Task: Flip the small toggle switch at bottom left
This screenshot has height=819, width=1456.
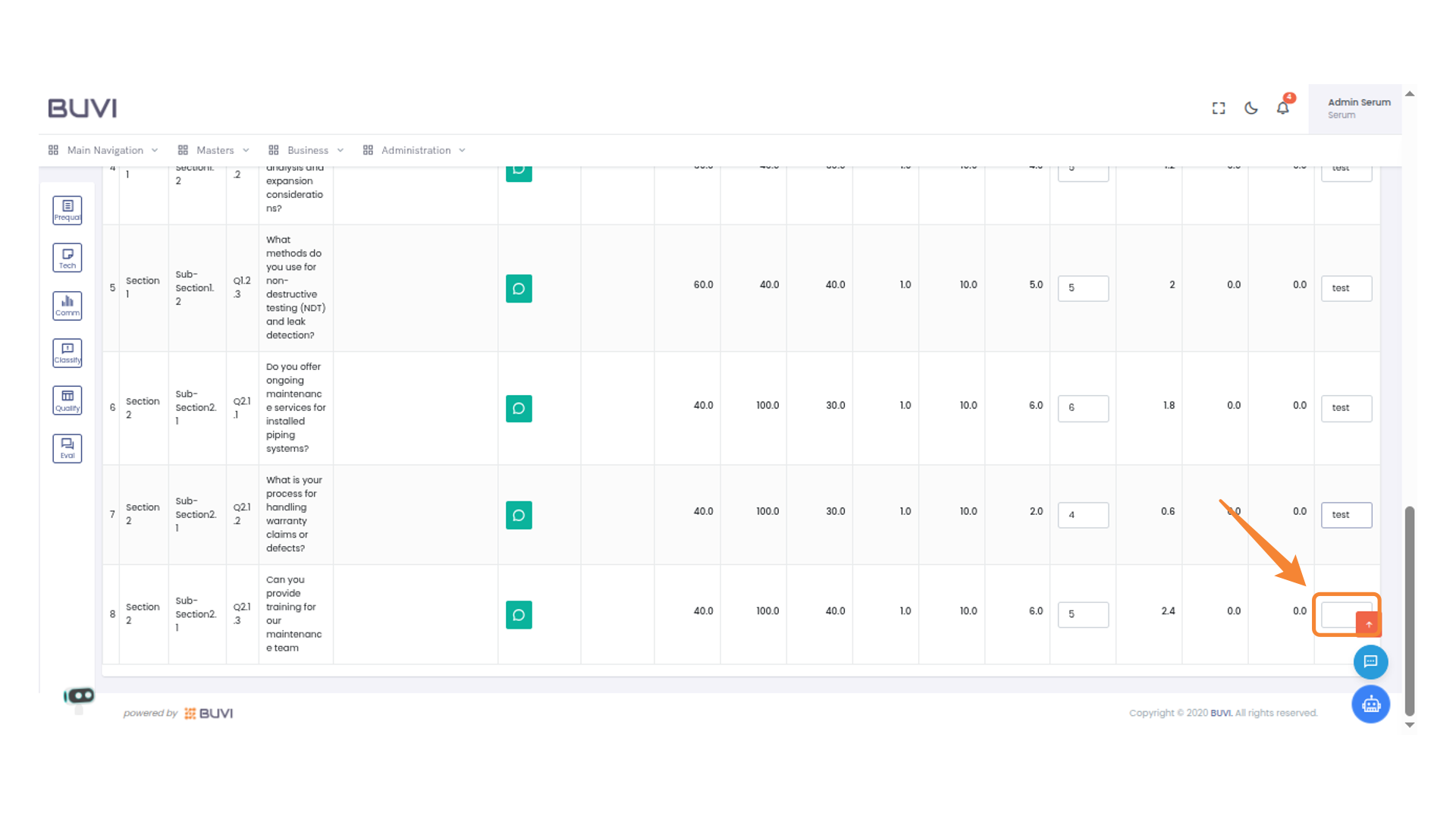Action: coord(80,695)
